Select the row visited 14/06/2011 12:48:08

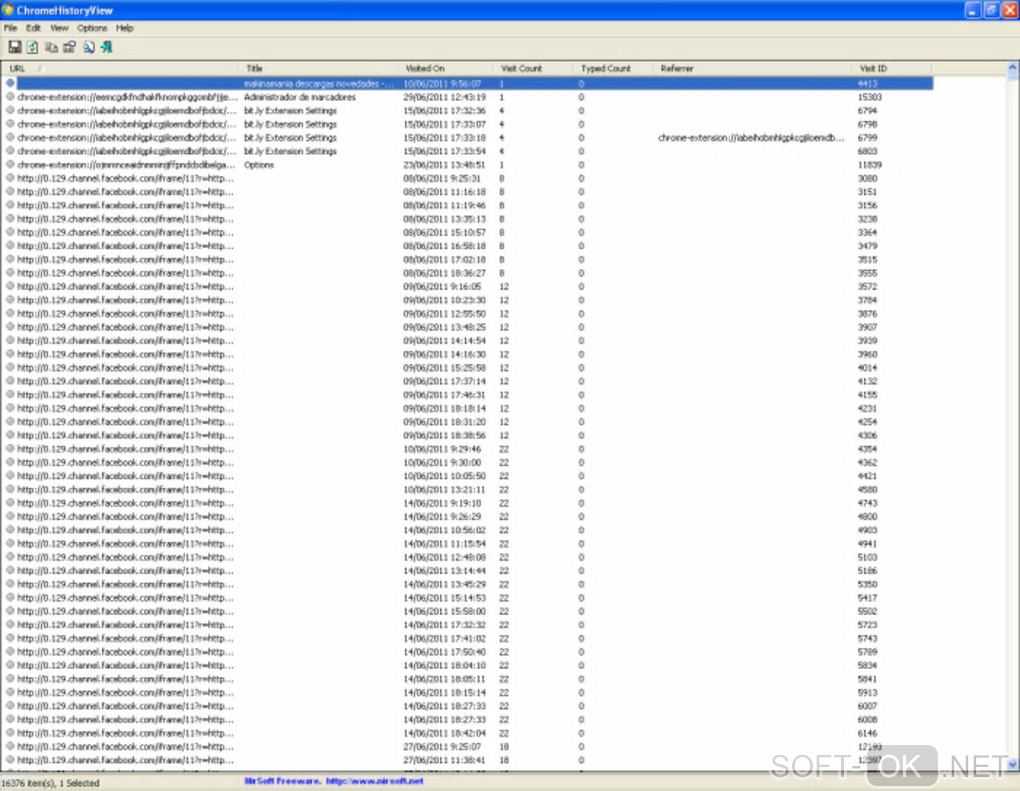(468, 557)
